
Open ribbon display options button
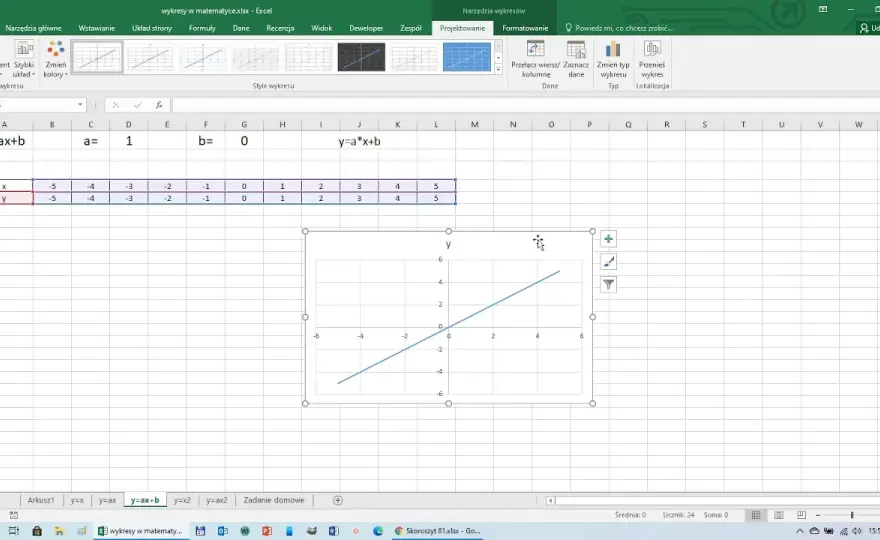(823, 9)
